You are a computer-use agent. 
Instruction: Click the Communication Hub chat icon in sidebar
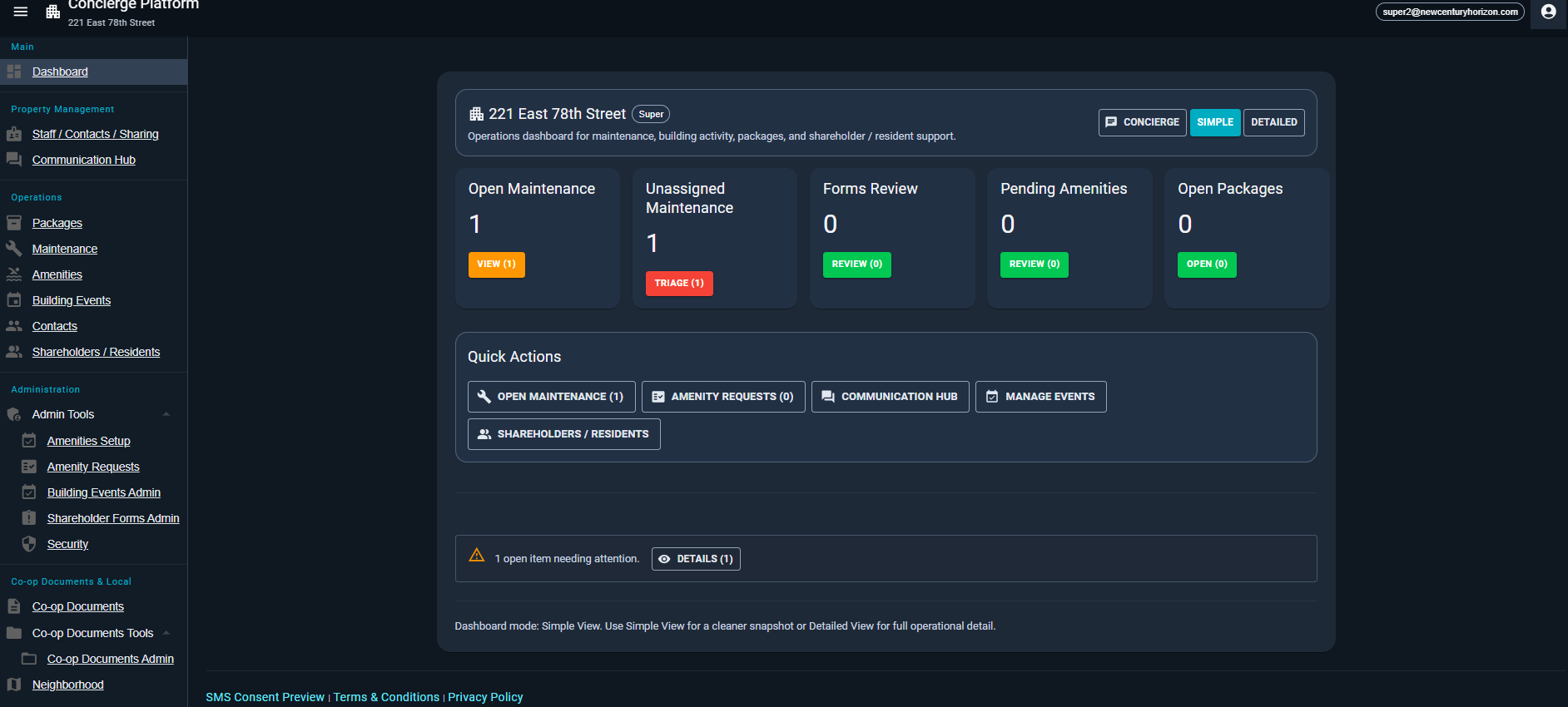(14, 160)
